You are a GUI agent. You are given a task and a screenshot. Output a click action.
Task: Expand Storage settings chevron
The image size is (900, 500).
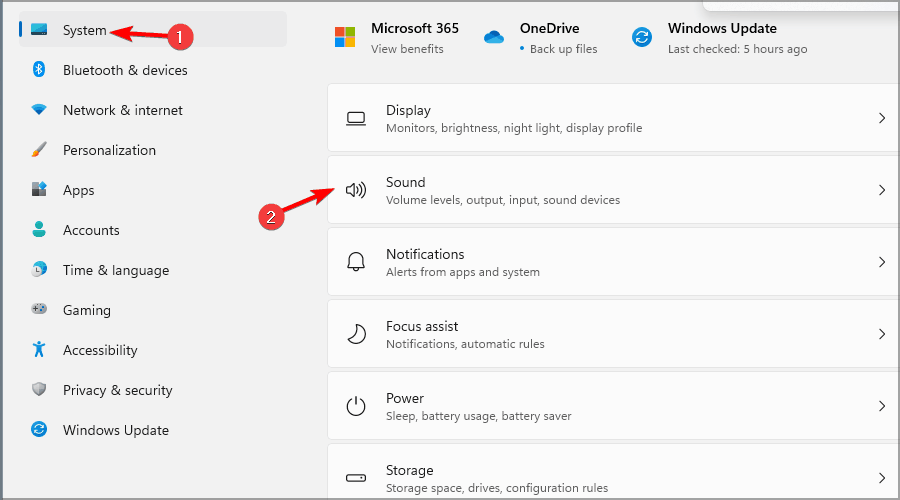click(x=882, y=478)
